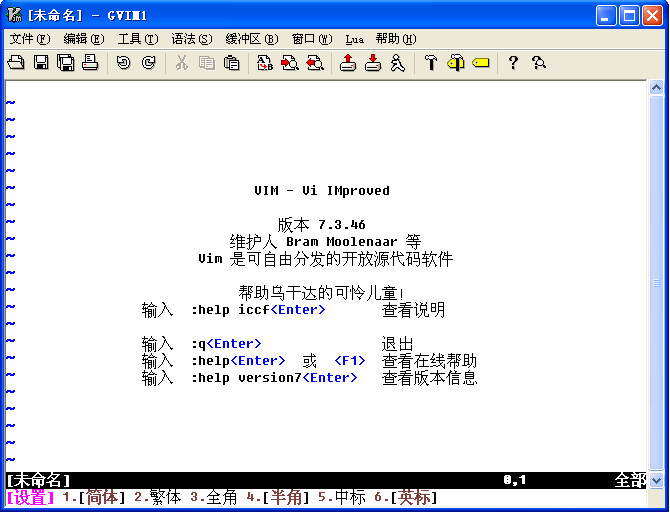
Task: Click the Help question mark icon
Action: (x=513, y=63)
